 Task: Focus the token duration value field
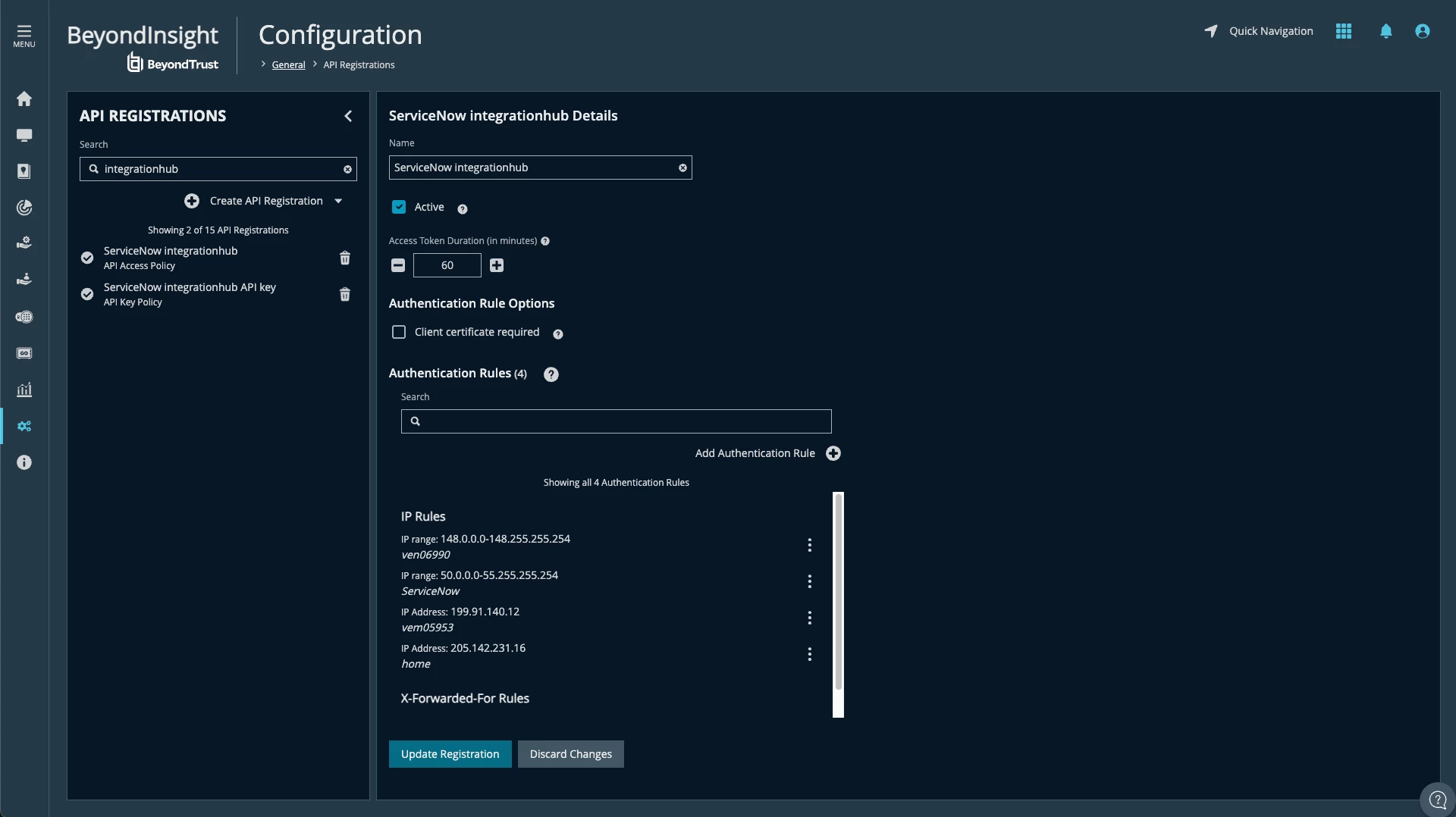pos(447,265)
